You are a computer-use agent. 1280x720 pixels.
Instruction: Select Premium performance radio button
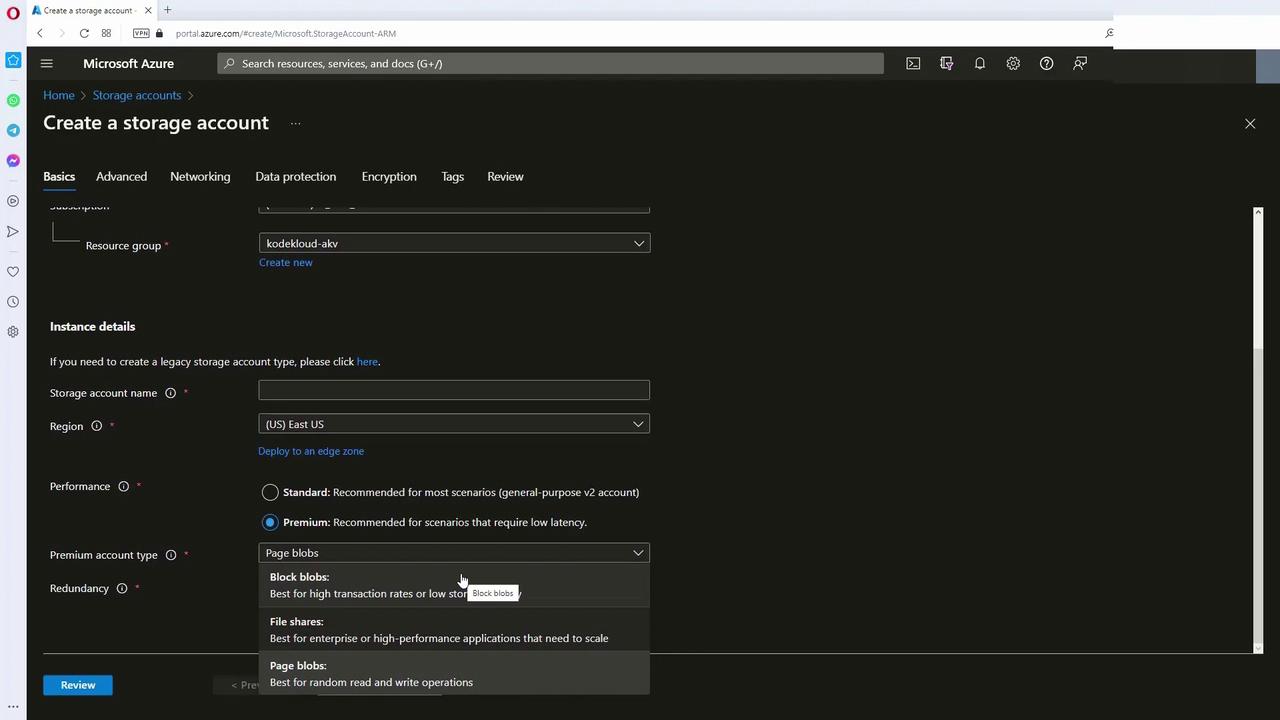[x=270, y=522]
